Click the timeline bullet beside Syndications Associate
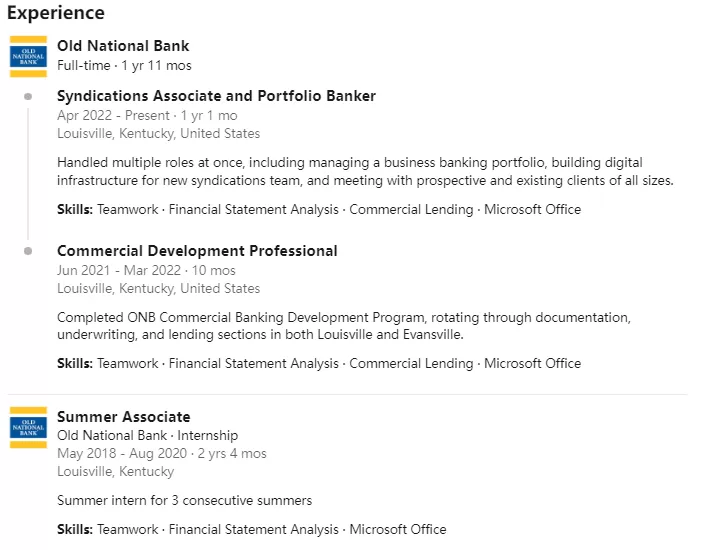This screenshot has width=703, height=550. 28,96
